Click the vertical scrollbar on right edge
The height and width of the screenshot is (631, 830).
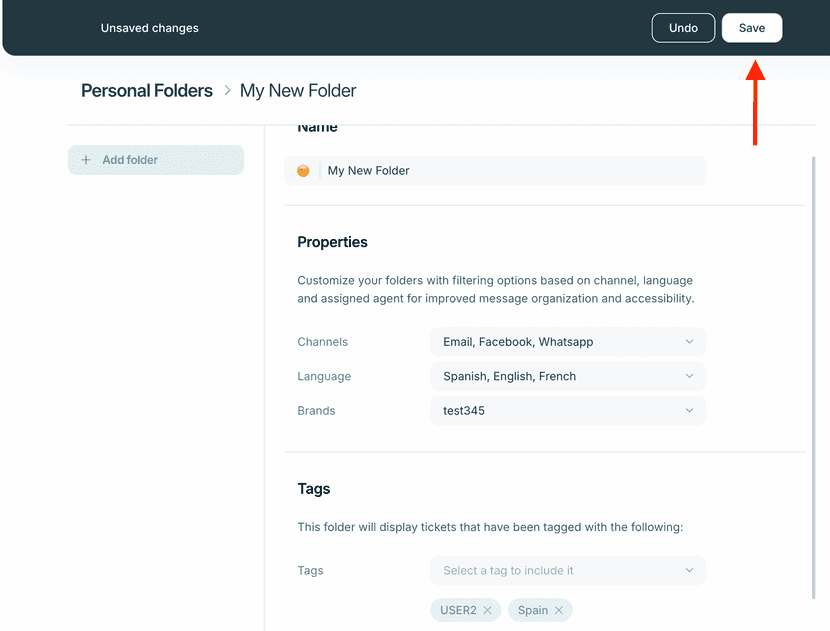[x=814, y=377]
